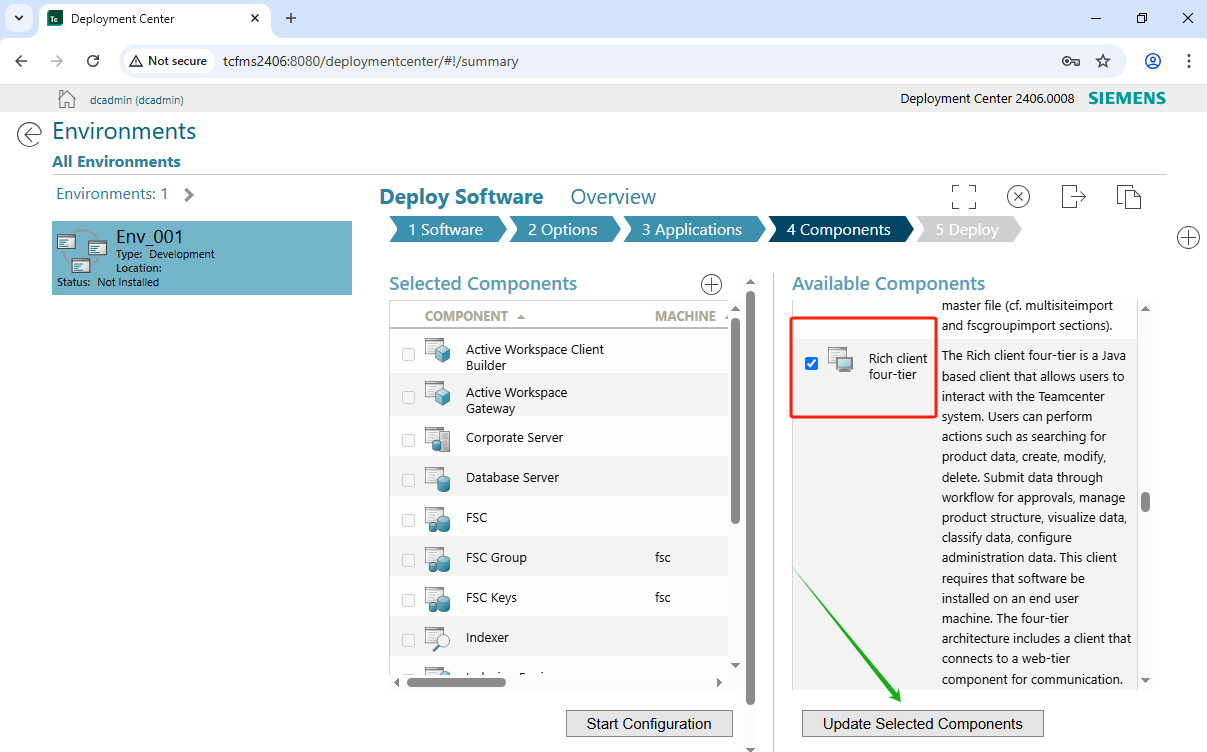Click the browser address bar URL
1207x752 pixels.
click(370, 61)
